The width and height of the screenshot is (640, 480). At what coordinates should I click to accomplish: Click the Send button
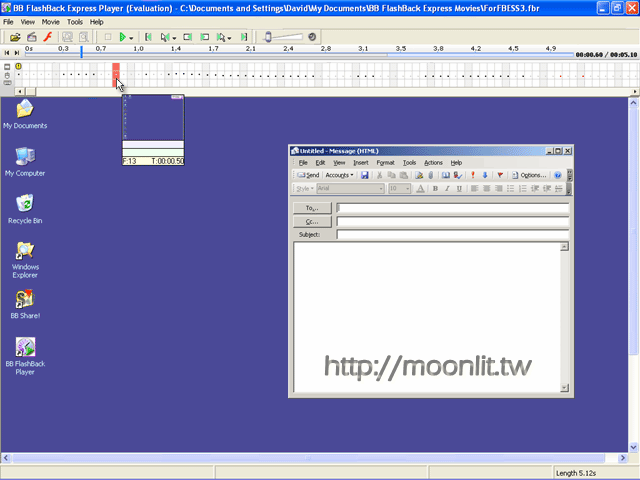tap(308, 175)
